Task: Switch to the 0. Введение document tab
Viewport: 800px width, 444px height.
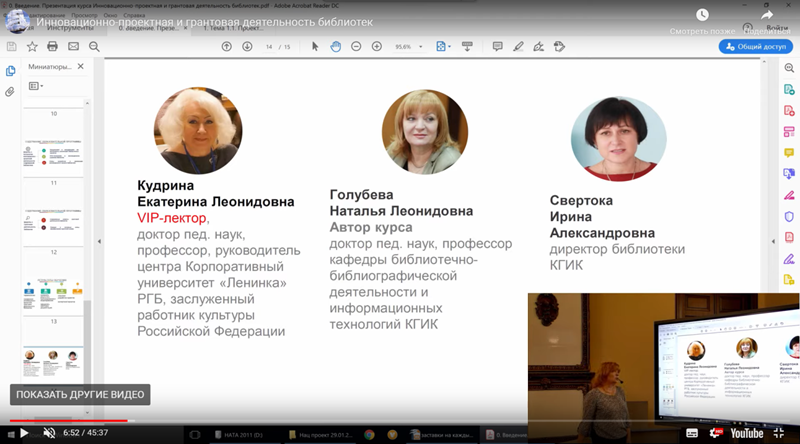Action: pos(149,29)
